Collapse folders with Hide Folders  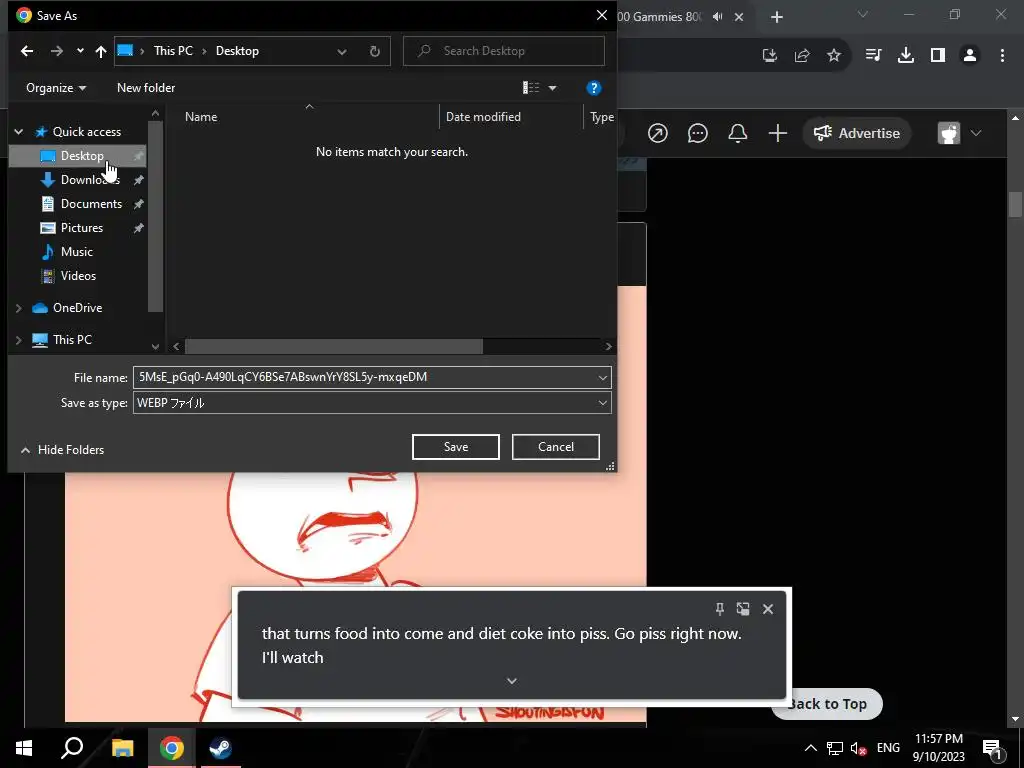coord(62,450)
